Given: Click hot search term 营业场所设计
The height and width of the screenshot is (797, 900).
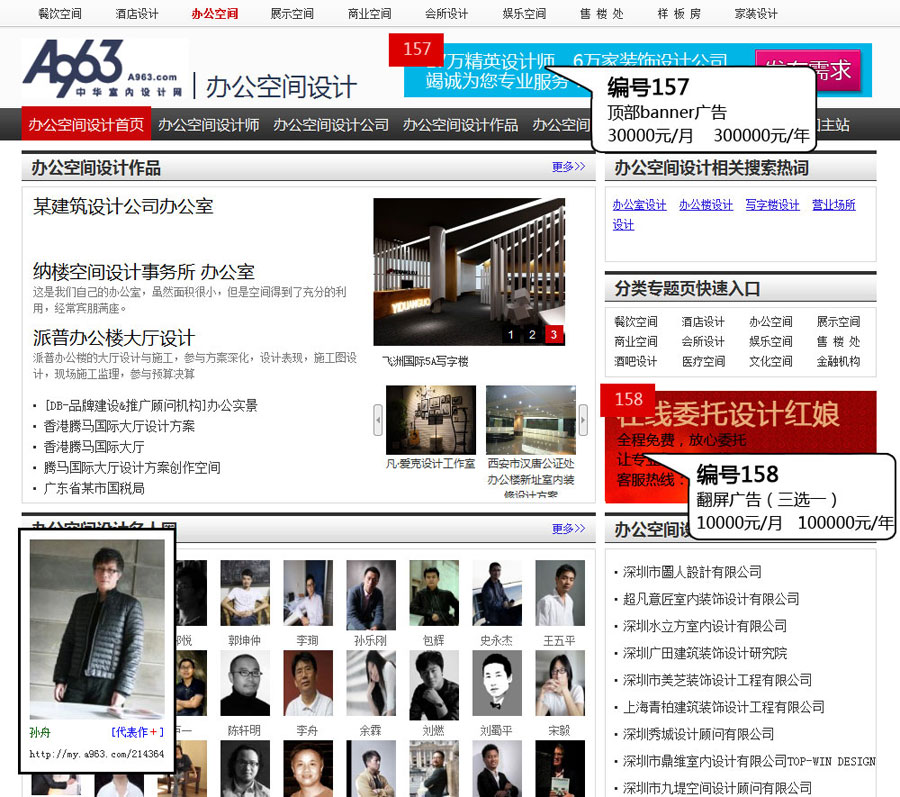Looking at the screenshot, I should [834, 205].
